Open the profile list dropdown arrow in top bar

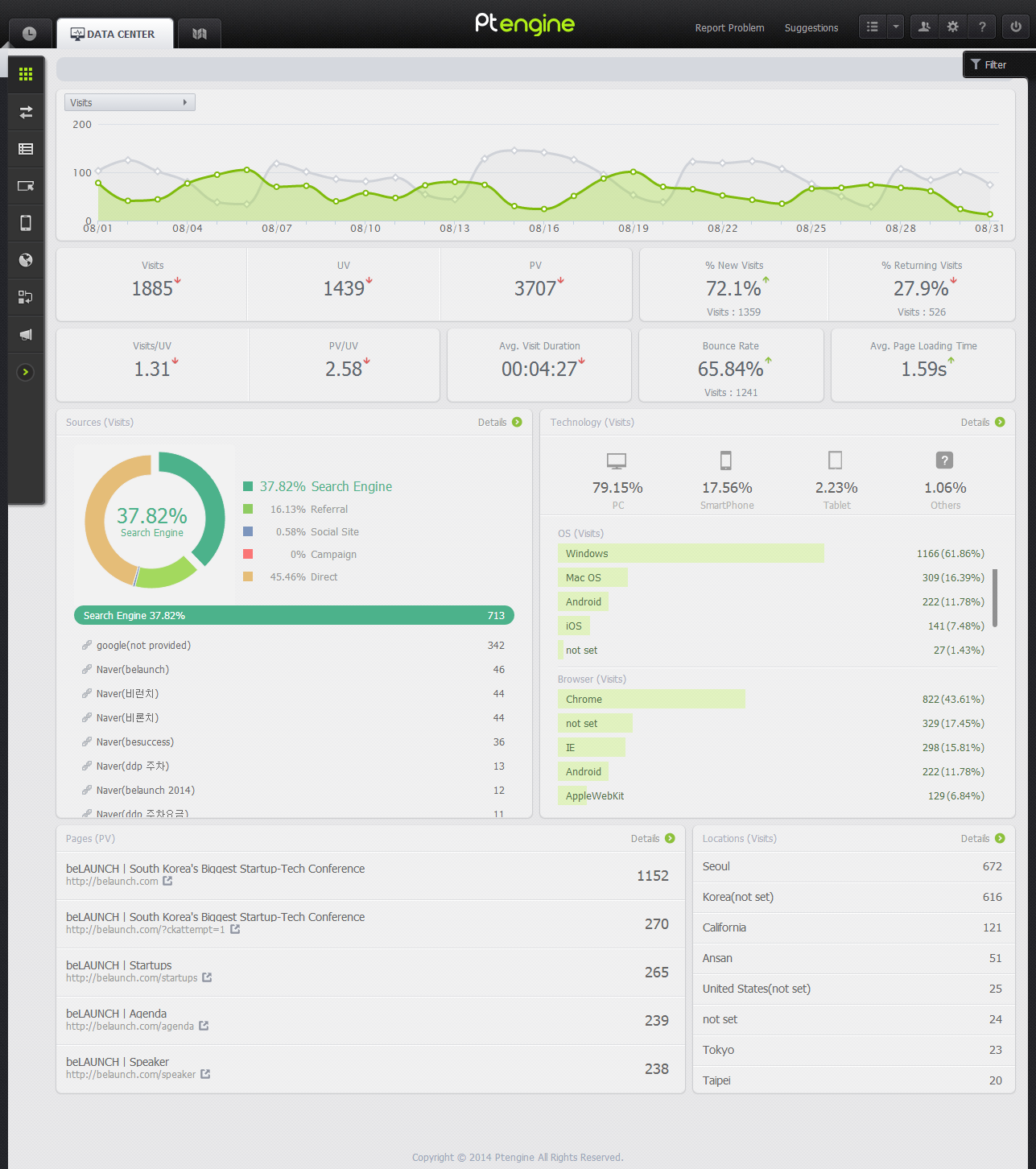coord(895,27)
